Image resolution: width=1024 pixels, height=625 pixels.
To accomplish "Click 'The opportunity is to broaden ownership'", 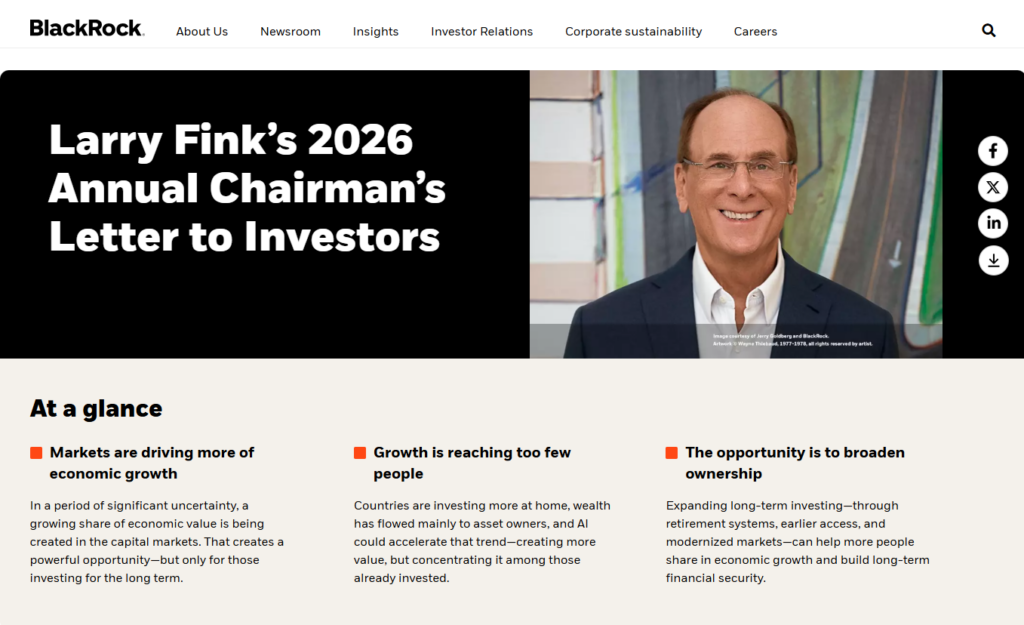I will point(795,463).
